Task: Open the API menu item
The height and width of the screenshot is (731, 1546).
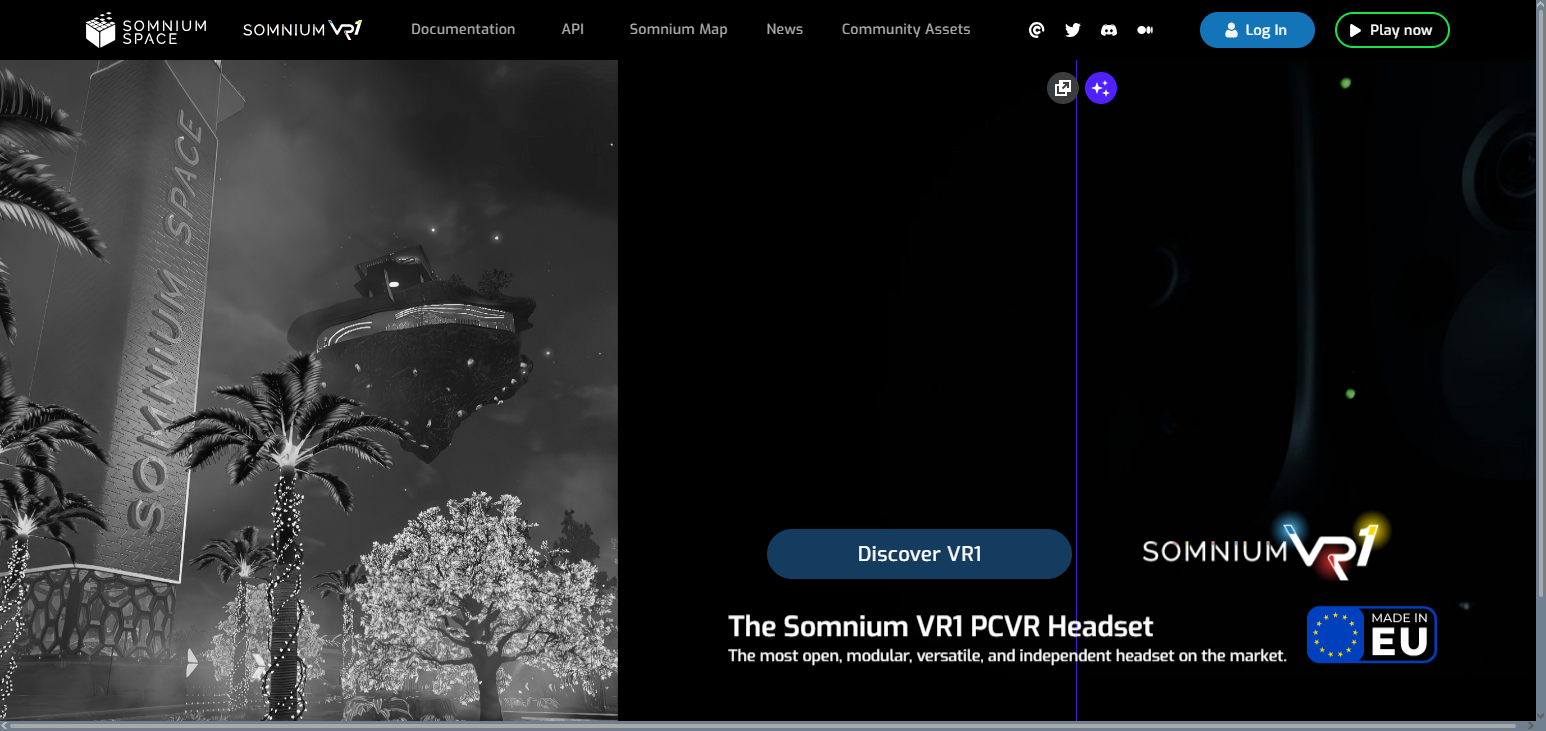Action: coord(573,29)
